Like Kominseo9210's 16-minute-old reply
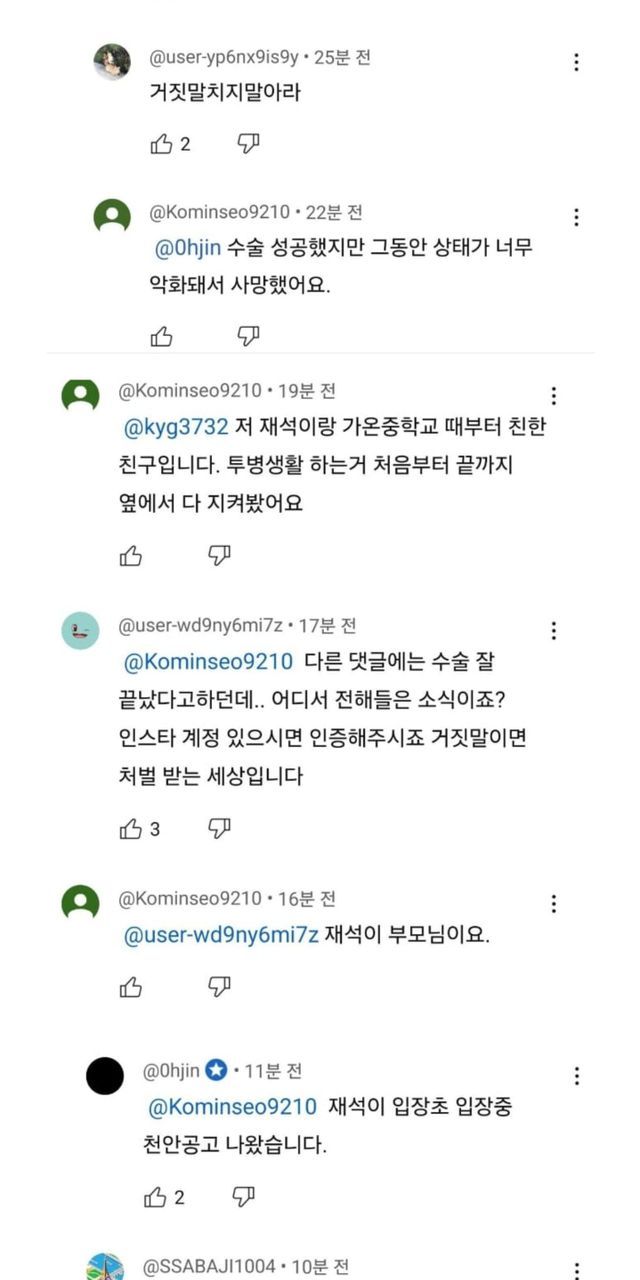The height and width of the screenshot is (1280, 640). [131, 988]
